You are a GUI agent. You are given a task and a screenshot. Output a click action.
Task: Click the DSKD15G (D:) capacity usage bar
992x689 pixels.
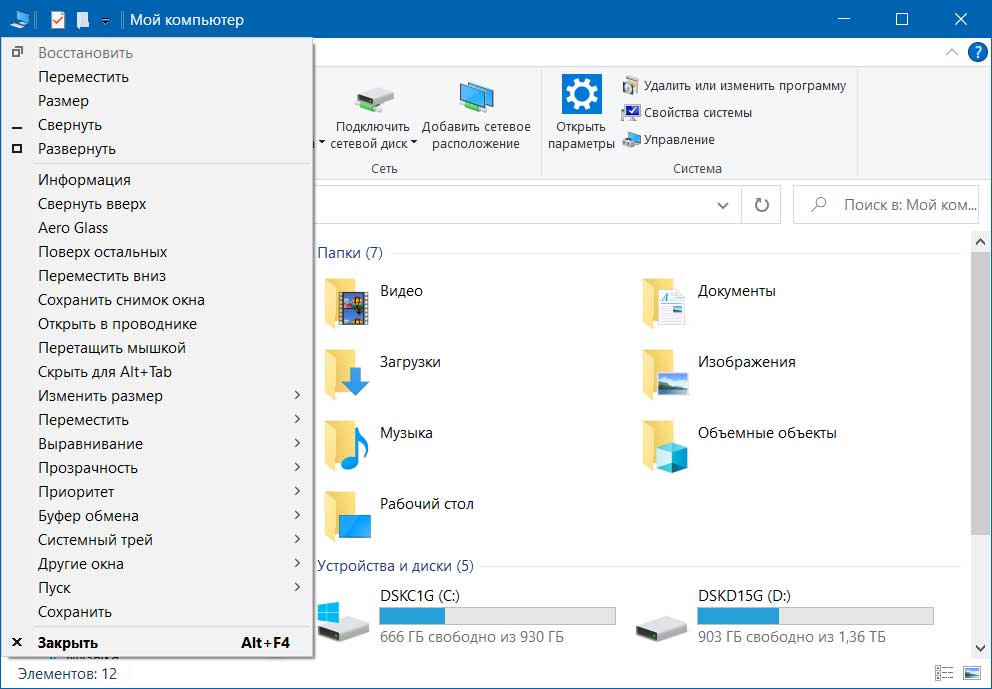[x=815, y=616]
